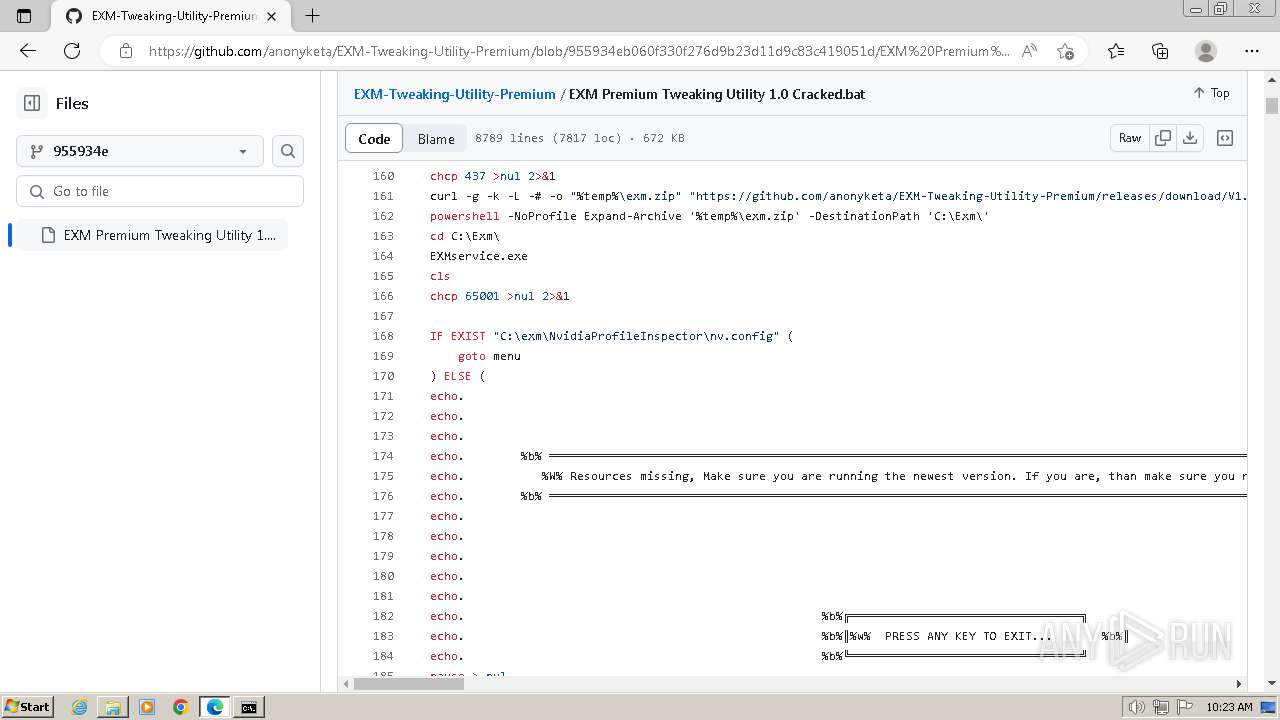
Task: Click the Raw button
Action: pyautogui.click(x=1130, y=138)
